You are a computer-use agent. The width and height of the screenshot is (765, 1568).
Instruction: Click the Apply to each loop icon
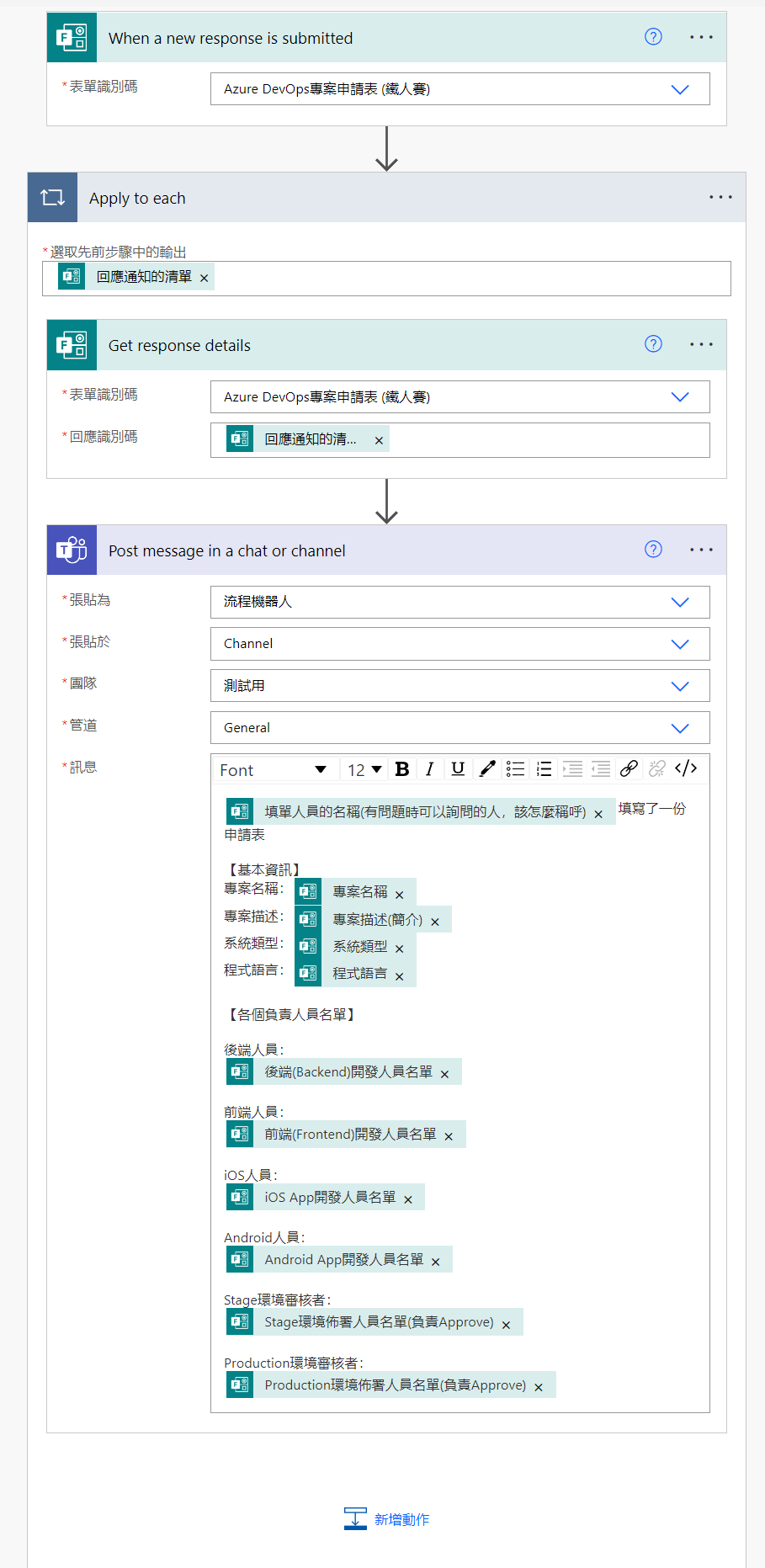coord(52,197)
